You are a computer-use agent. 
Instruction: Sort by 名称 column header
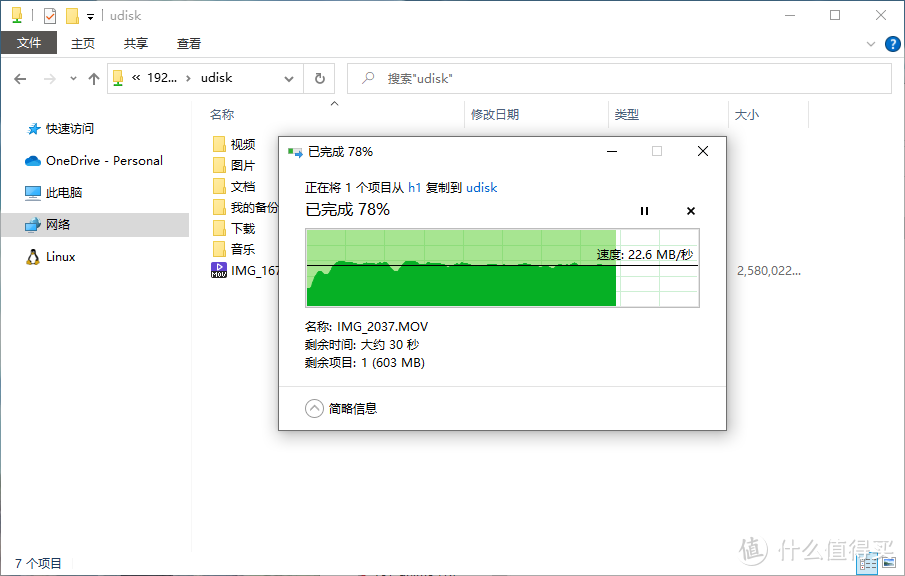[x=222, y=115]
